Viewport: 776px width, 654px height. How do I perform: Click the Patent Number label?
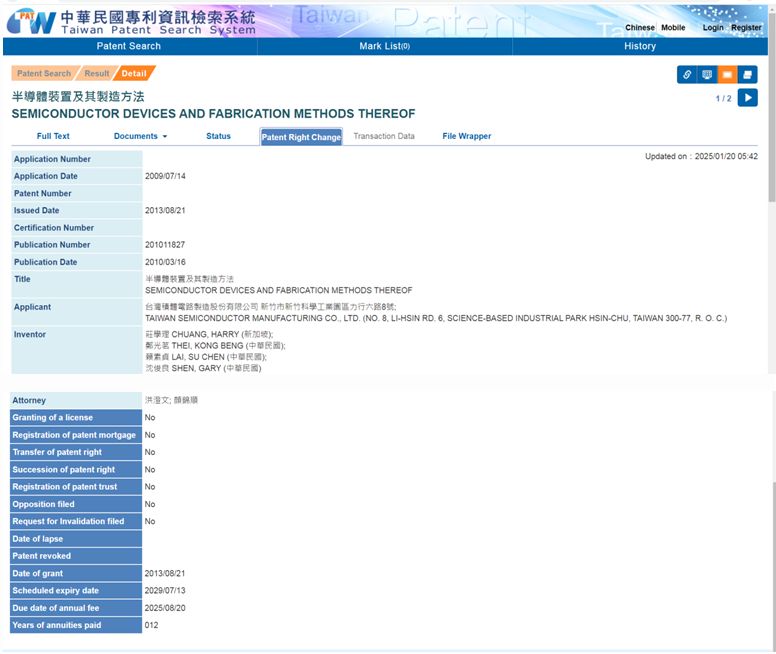point(77,194)
